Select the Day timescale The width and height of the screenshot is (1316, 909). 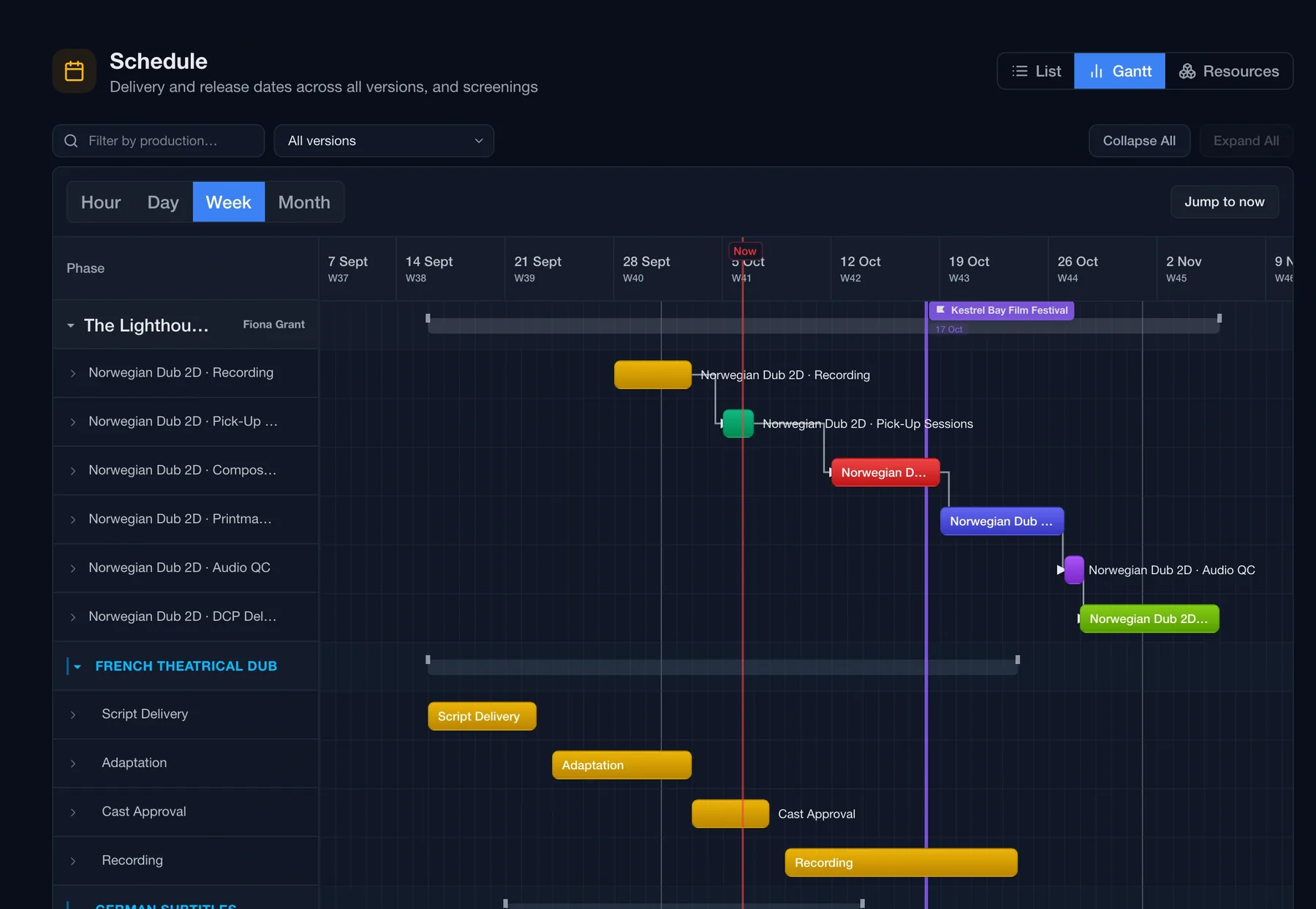tap(163, 202)
